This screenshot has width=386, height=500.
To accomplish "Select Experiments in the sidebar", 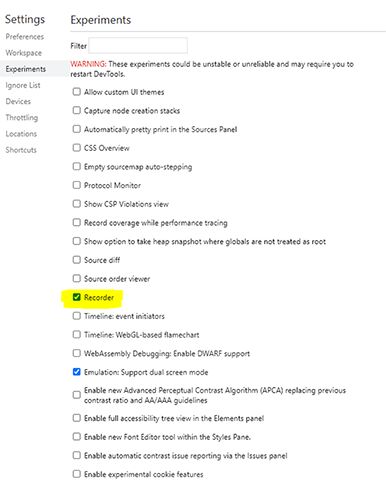I will click(x=26, y=69).
